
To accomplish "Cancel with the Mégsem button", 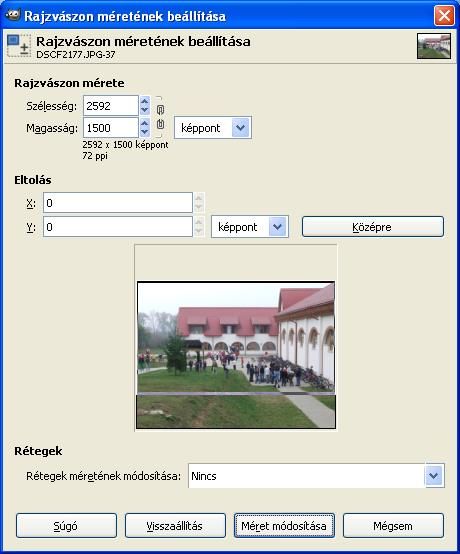I will click(x=393, y=526).
